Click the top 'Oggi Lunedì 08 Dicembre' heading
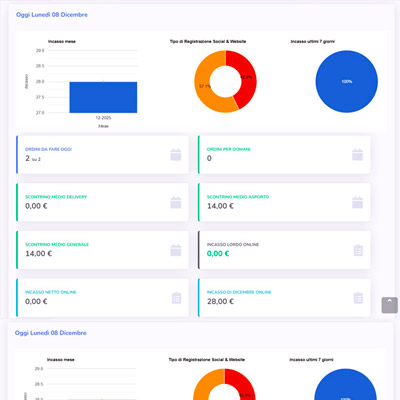The width and height of the screenshot is (400, 400). [52, 15]
